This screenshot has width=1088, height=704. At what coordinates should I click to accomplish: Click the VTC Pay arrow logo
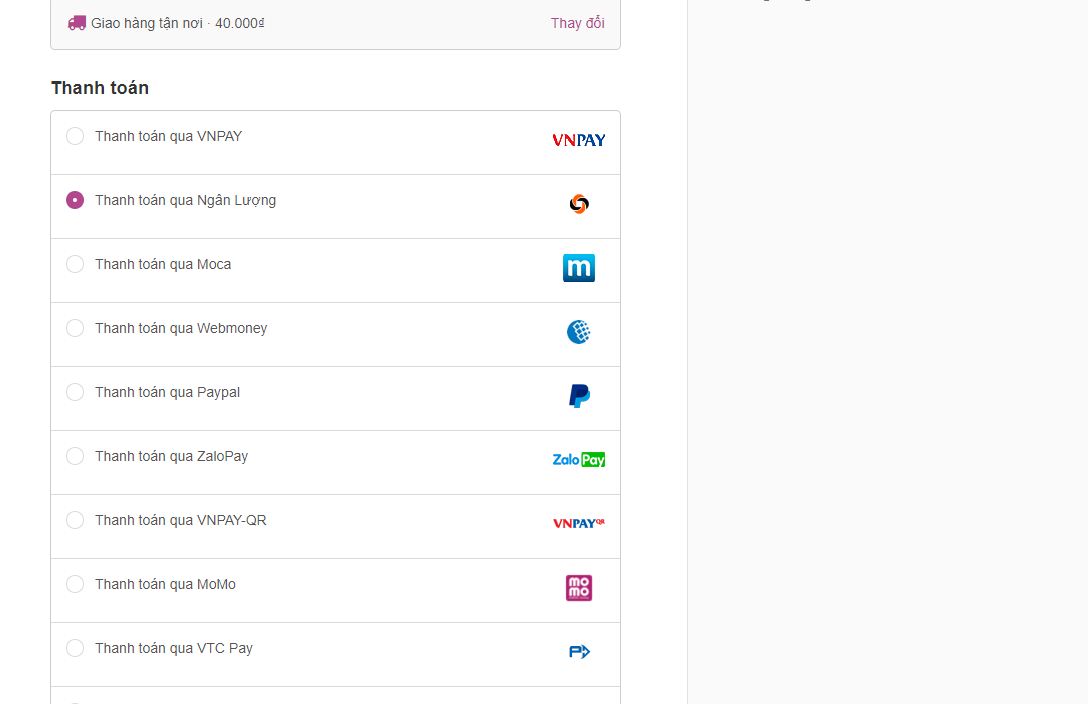579,652
